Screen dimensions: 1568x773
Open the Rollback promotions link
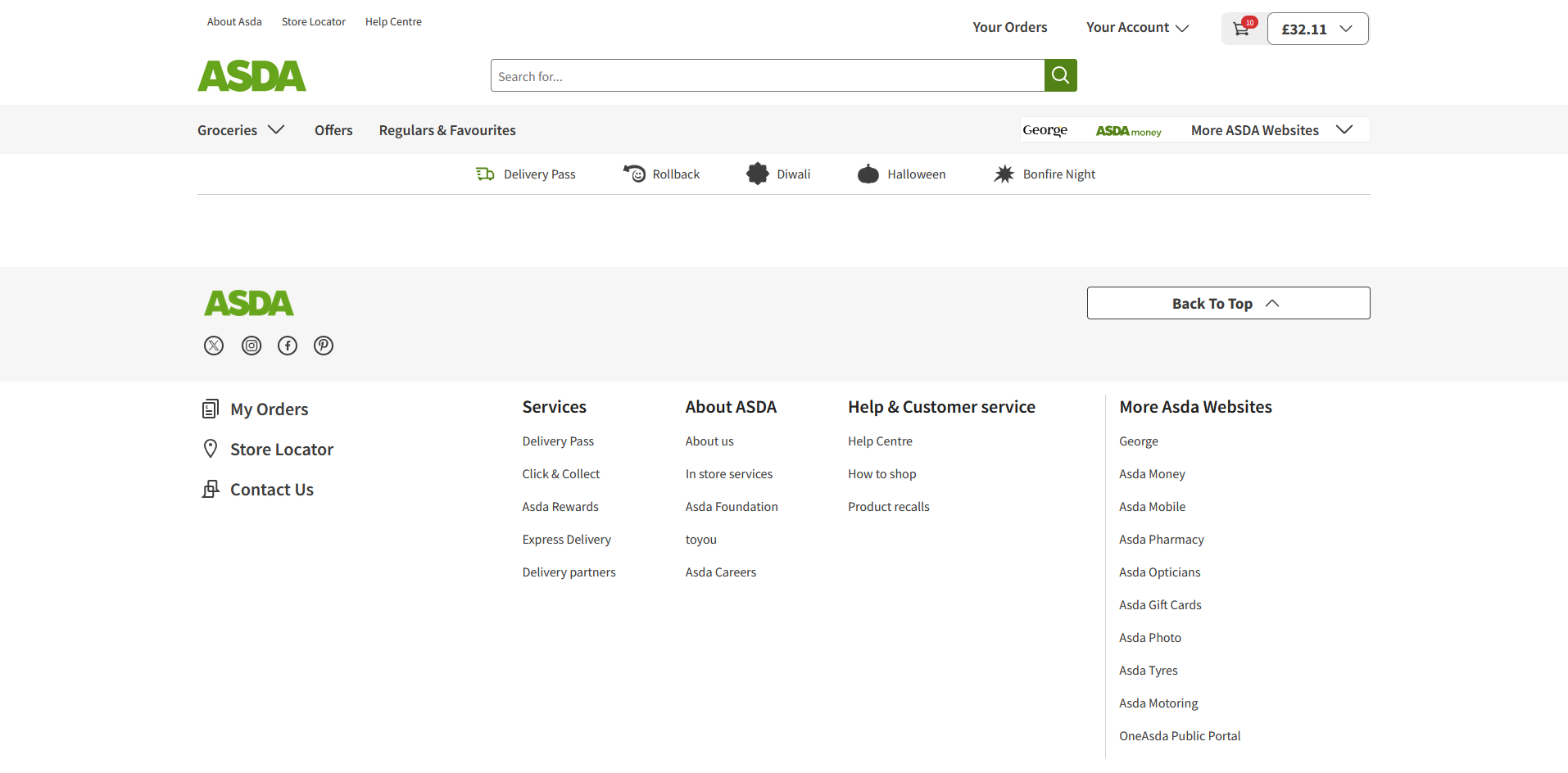(x=662, y=174)
